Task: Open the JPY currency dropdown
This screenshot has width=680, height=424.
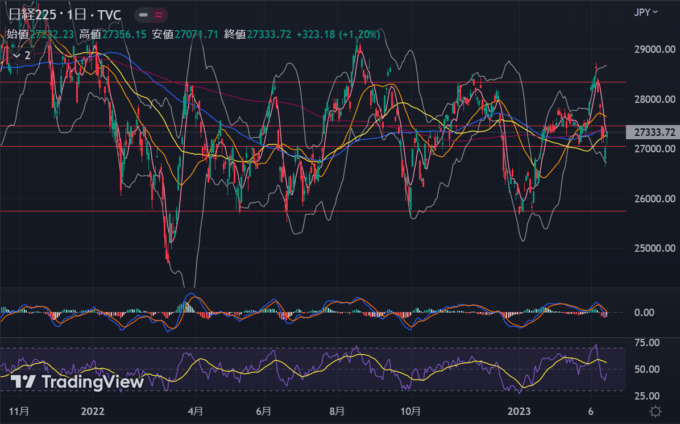Action: (643, 13)
